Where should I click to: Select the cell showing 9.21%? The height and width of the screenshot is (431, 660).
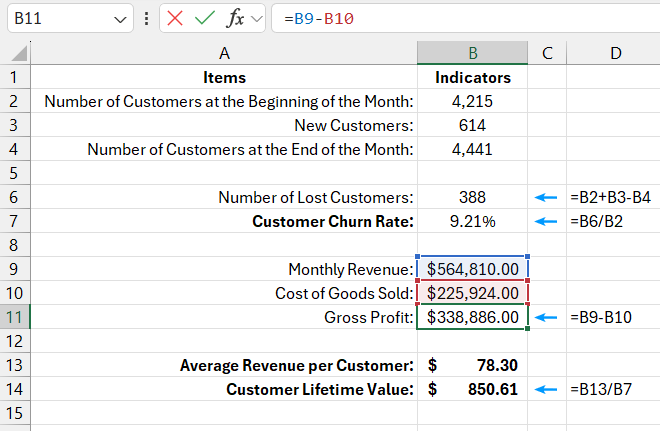point(472,221)
